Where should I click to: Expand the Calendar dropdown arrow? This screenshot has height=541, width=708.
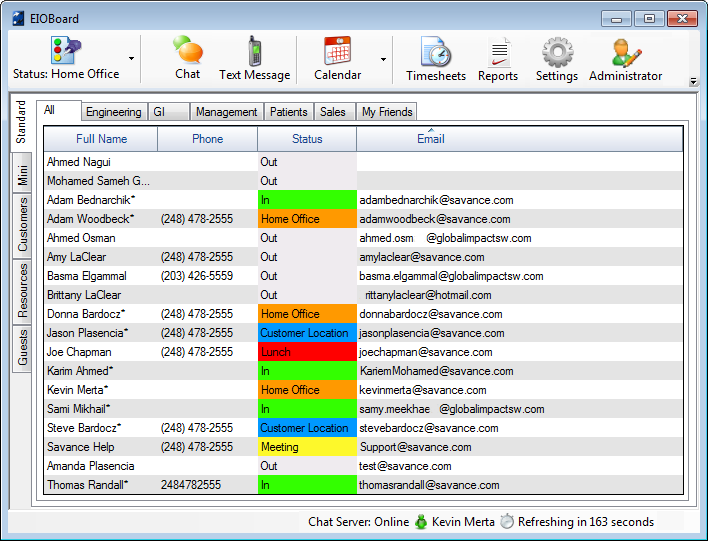[x=383, y=60]
